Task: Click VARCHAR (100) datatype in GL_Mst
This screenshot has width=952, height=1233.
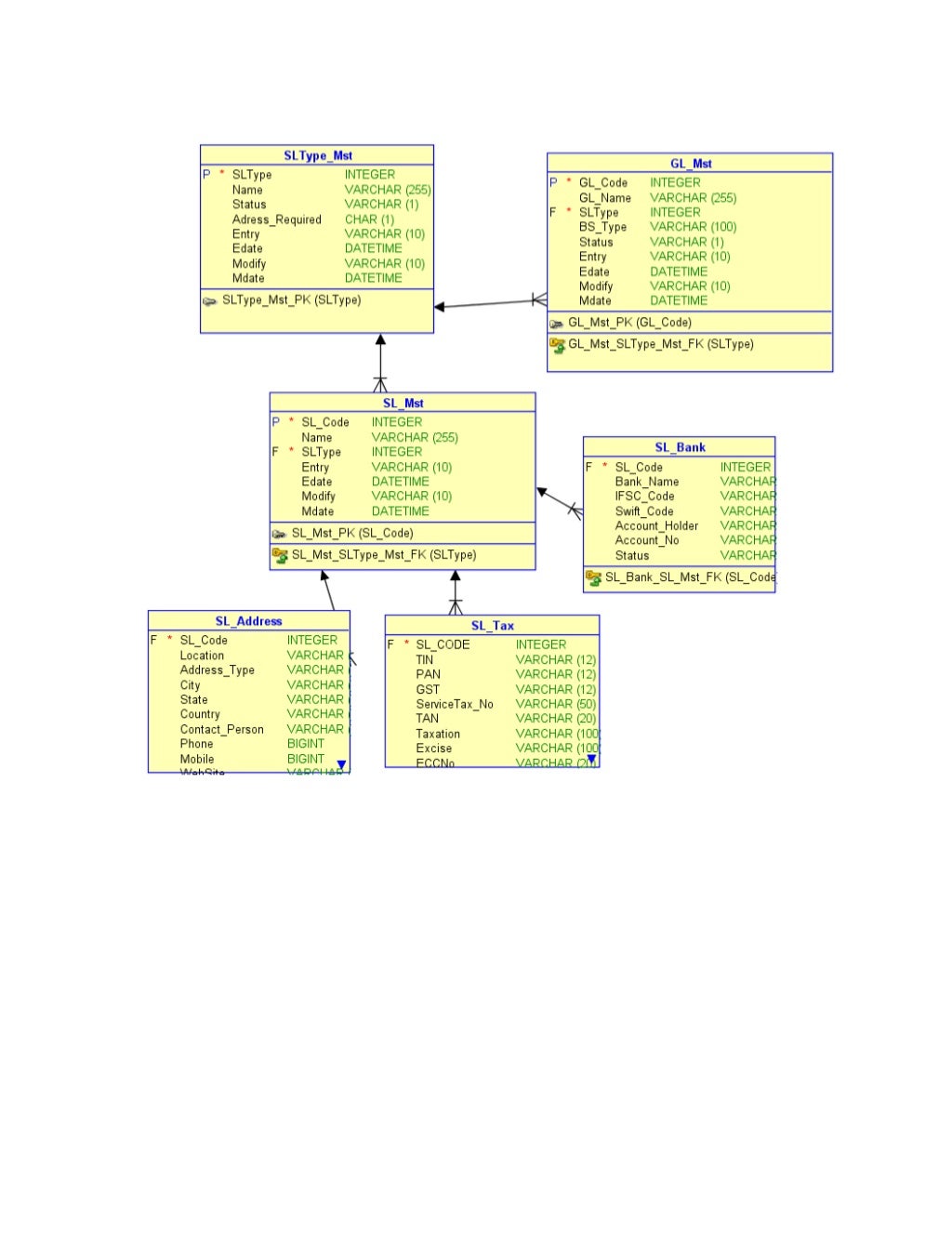Action: pyautogui.click(x=694, y=227)
